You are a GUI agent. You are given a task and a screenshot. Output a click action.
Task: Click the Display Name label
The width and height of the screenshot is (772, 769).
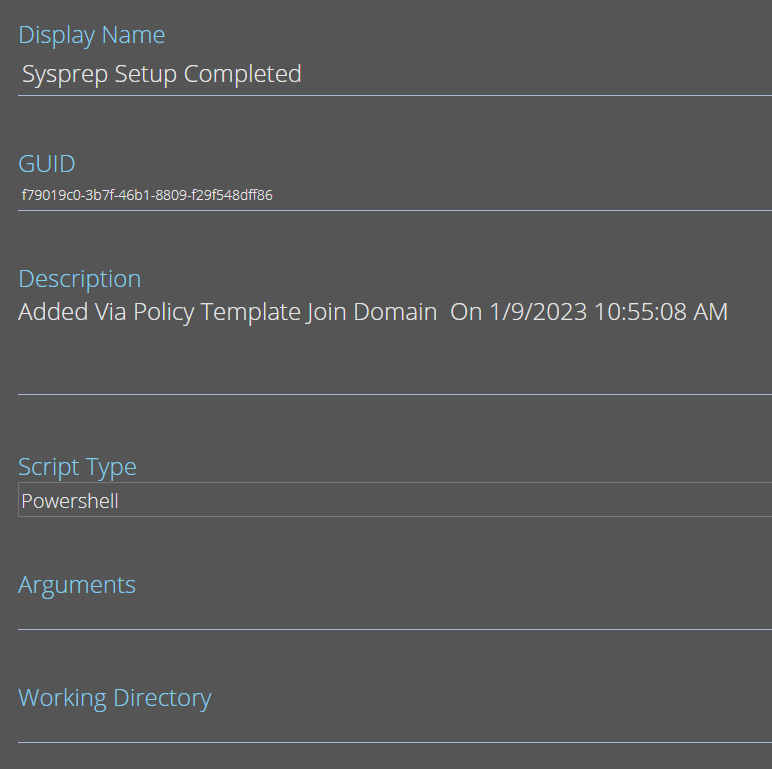[x=92, y=35]
